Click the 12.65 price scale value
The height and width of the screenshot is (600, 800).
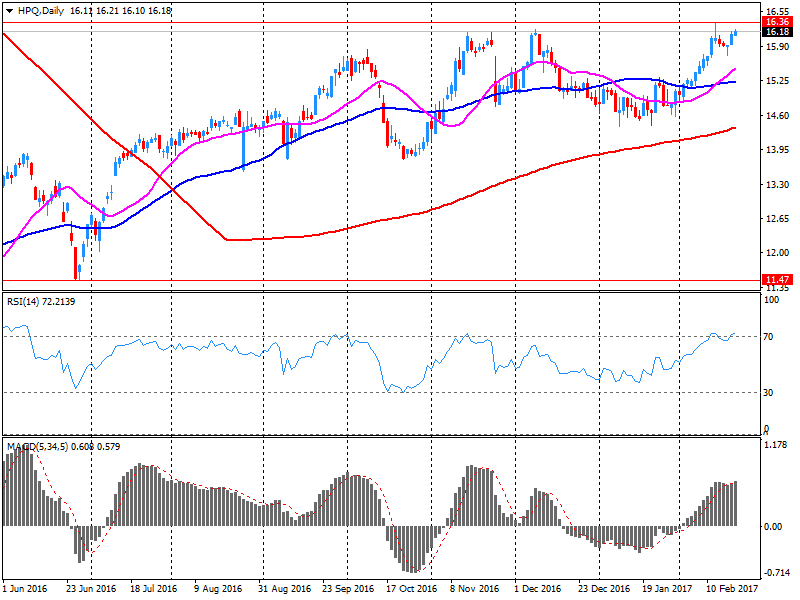pos(778,218)
